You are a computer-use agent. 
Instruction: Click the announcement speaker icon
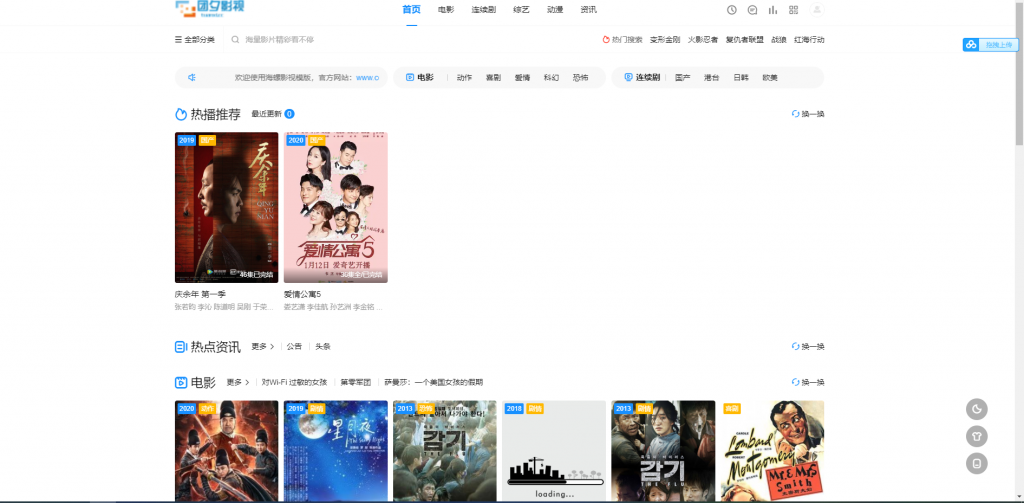coord(192,78)
